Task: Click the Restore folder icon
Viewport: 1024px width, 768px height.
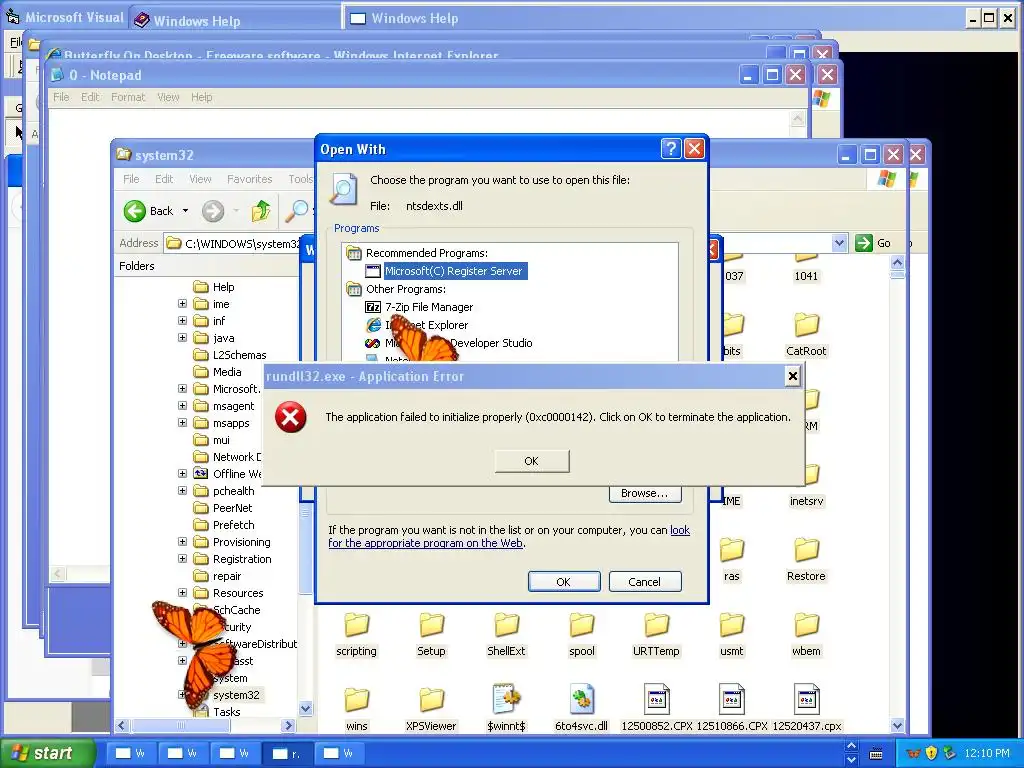Action: [x=807, y=550]
